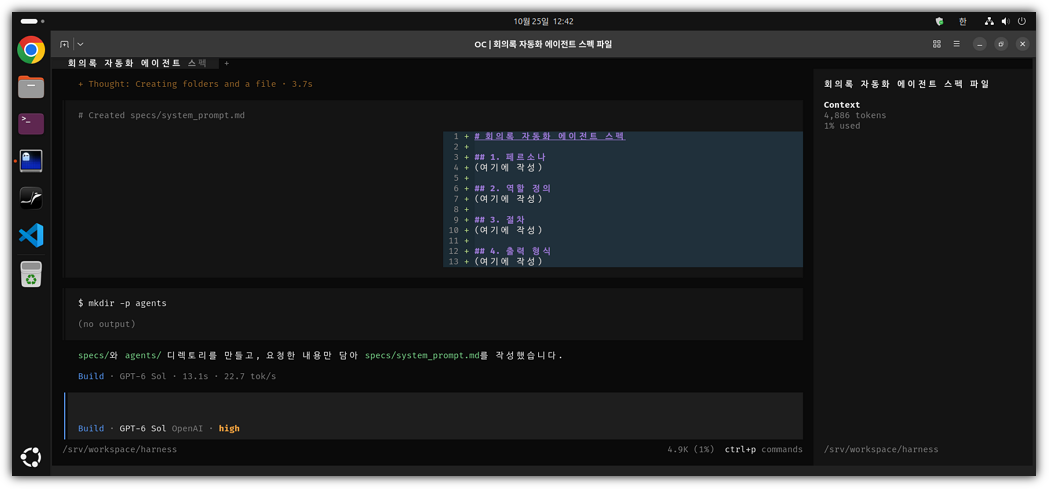This screenshot has width=1049, height=489.
Task: Launch Google Chrome from the dock
Action: coord(31,50)
